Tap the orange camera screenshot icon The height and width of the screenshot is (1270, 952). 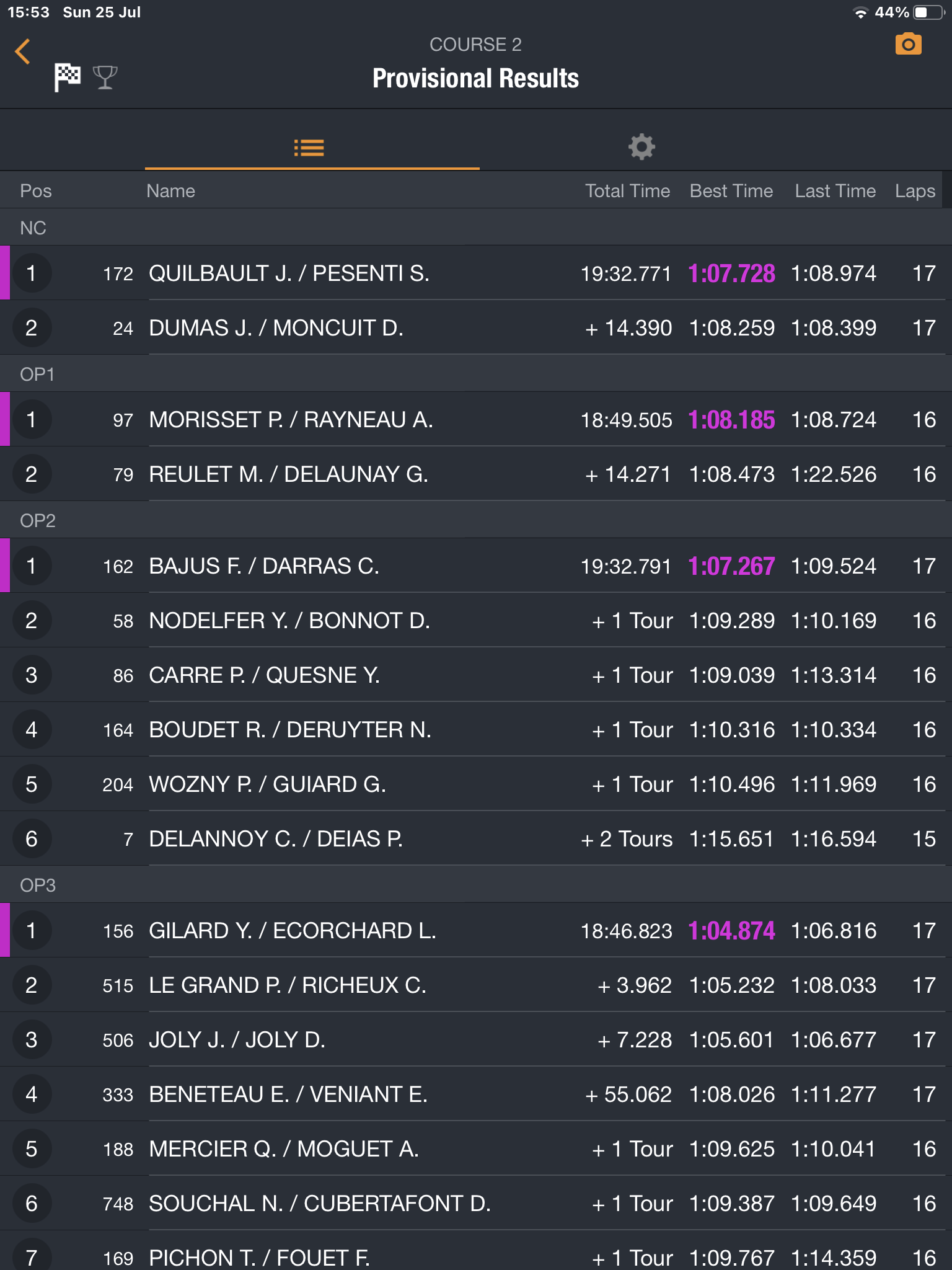(x=908, y=45)
